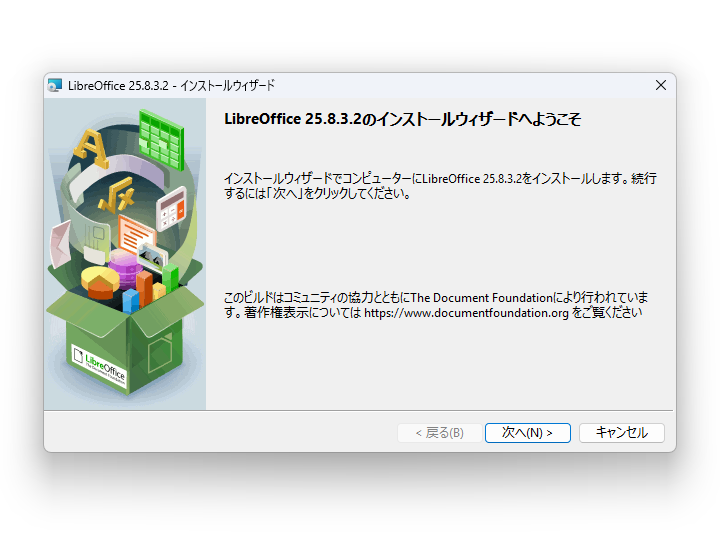Close the LibreOffice install wizard window

click(661, 85)
